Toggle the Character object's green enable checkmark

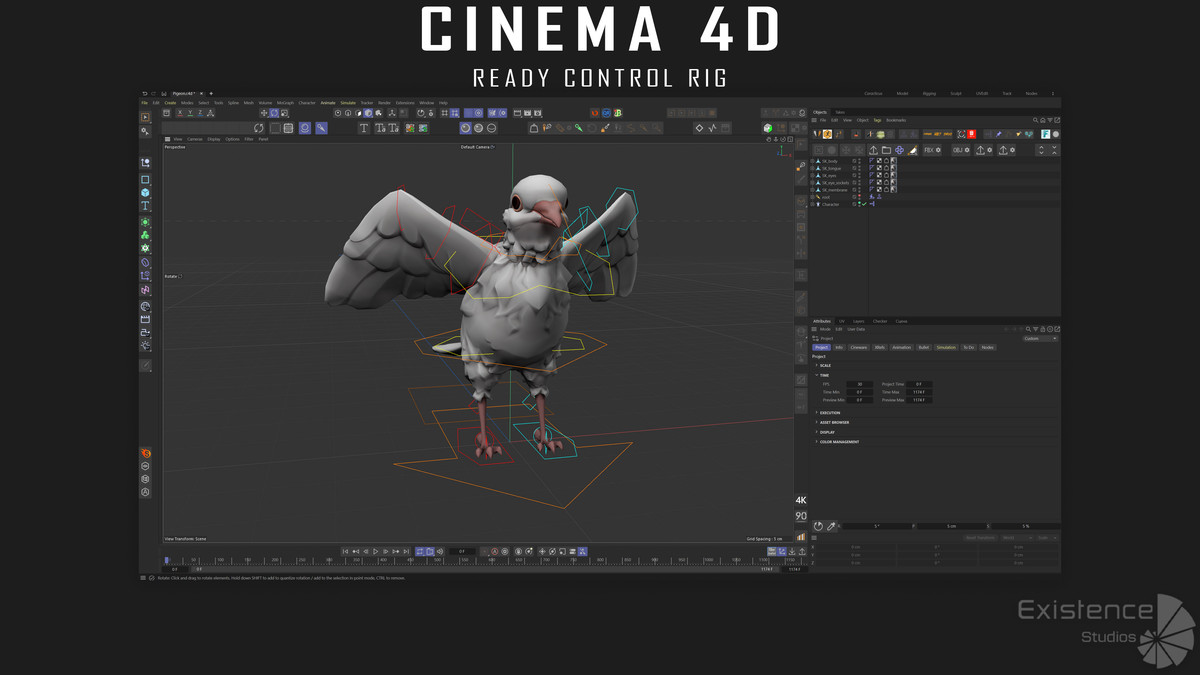point(864,204)
